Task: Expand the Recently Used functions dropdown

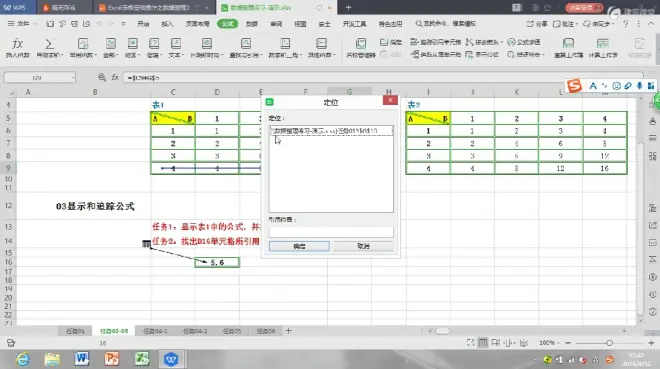Action: click(83, 48)
